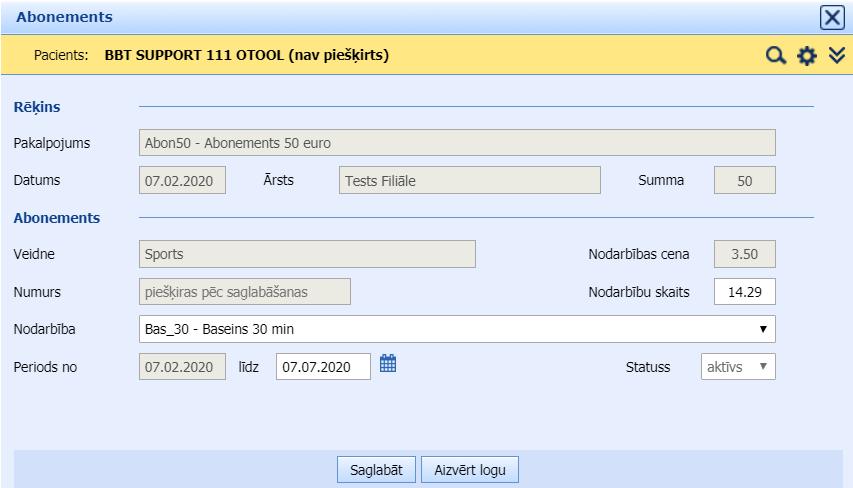Select the Ārsts field showing Tests Filiāle
853x488 pixels.
coord(469,181)
